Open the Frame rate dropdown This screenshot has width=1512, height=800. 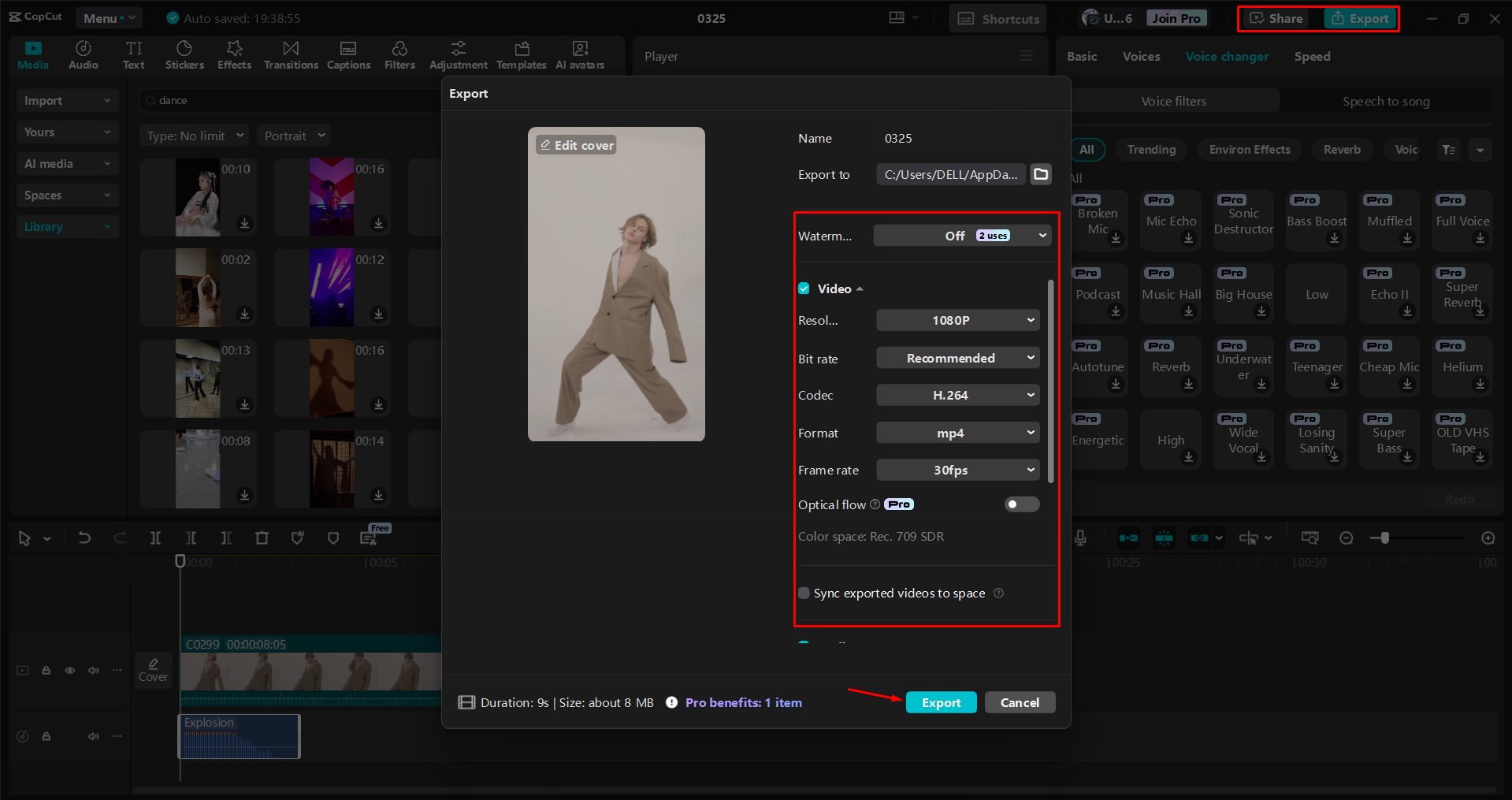(x=957, y=470)
